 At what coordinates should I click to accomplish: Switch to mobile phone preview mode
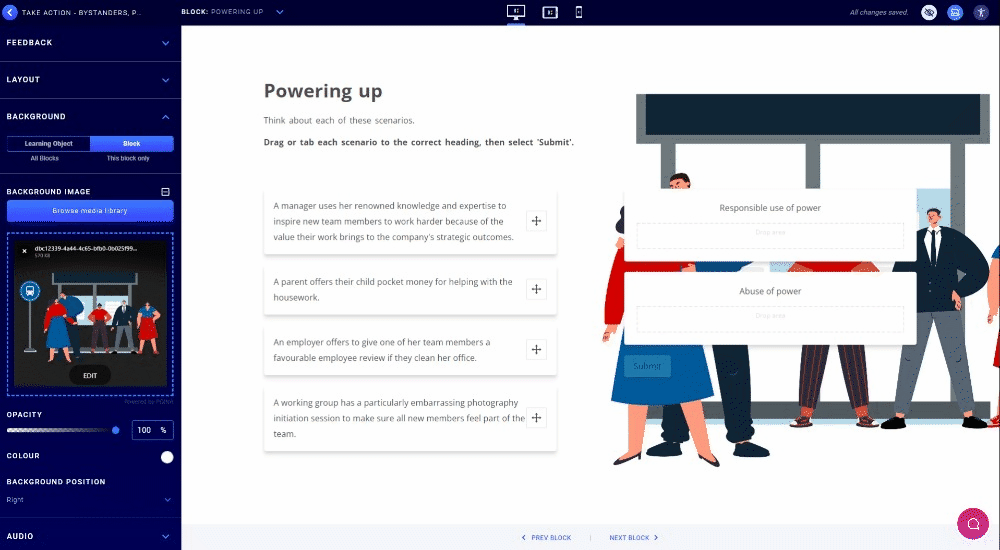coord(579,12)
